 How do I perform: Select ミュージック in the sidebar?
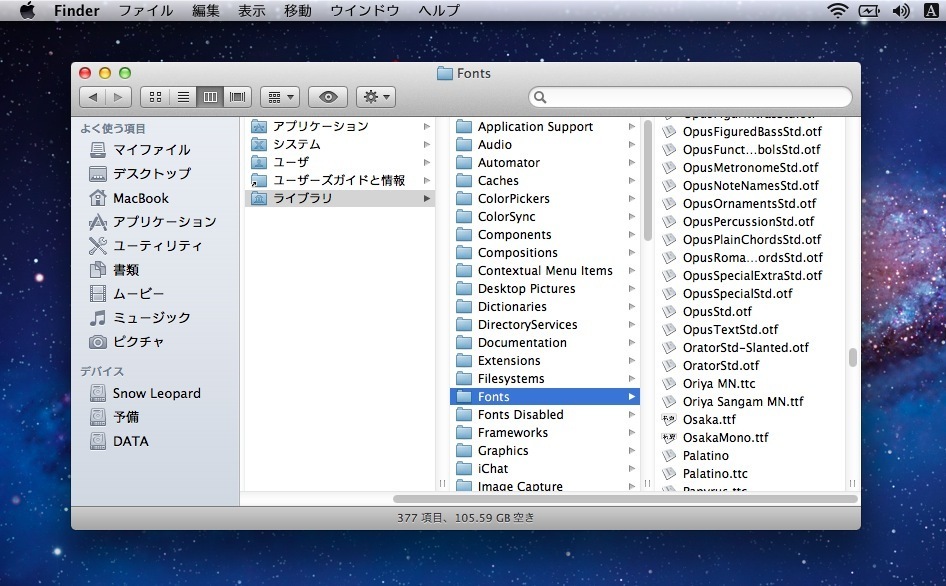[150, 318]
